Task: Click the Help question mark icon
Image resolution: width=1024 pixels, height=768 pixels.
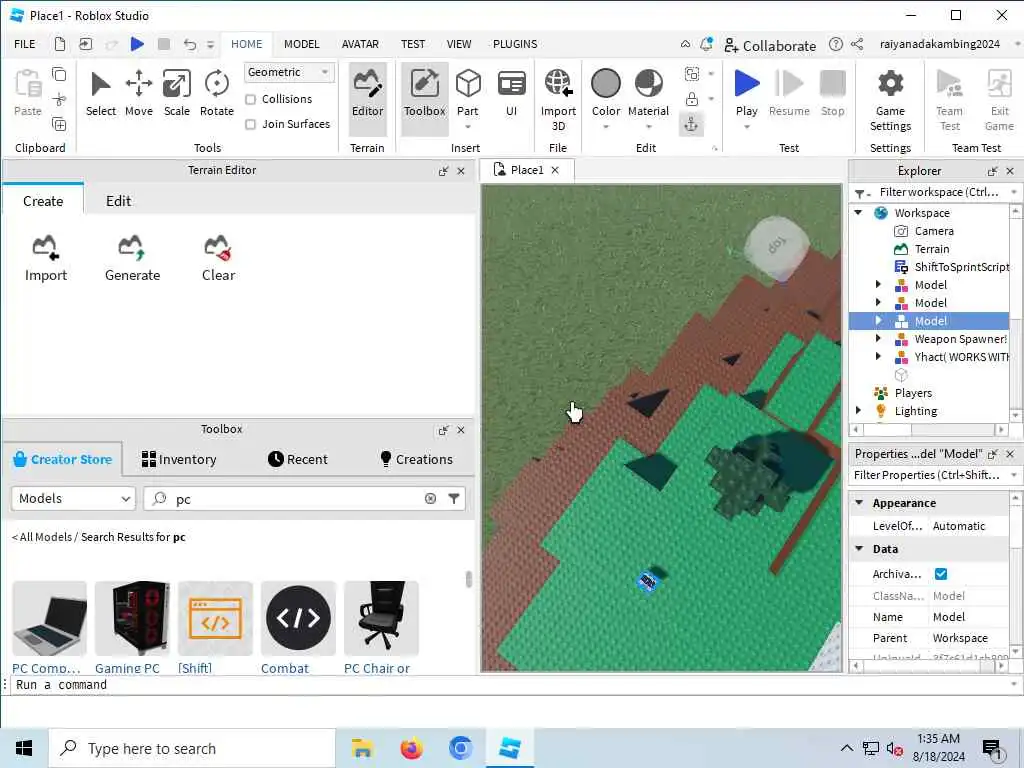Action: [x=835, y=44]
